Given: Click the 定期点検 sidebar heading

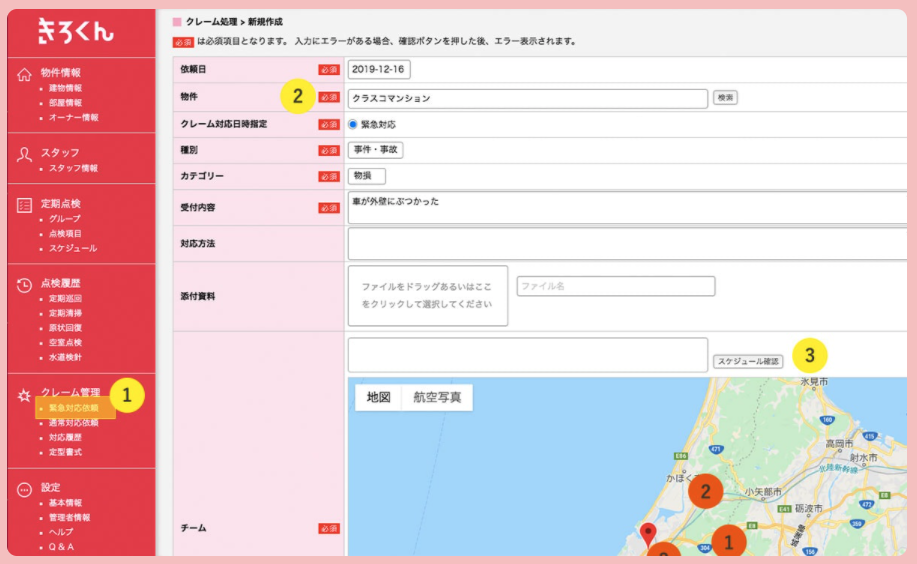Looking at the screenshot, I should pos(61,204).
